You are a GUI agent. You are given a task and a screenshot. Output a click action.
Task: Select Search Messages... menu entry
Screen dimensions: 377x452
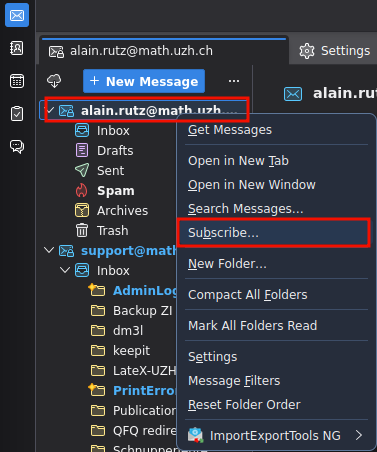276,209
